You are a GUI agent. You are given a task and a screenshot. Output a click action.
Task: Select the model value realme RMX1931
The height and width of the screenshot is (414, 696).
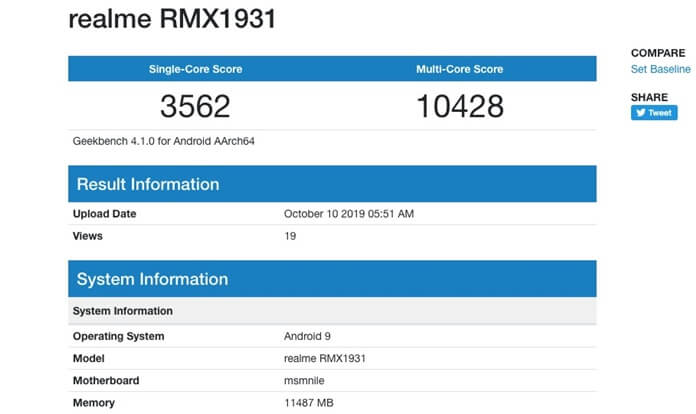click(325, 358)
